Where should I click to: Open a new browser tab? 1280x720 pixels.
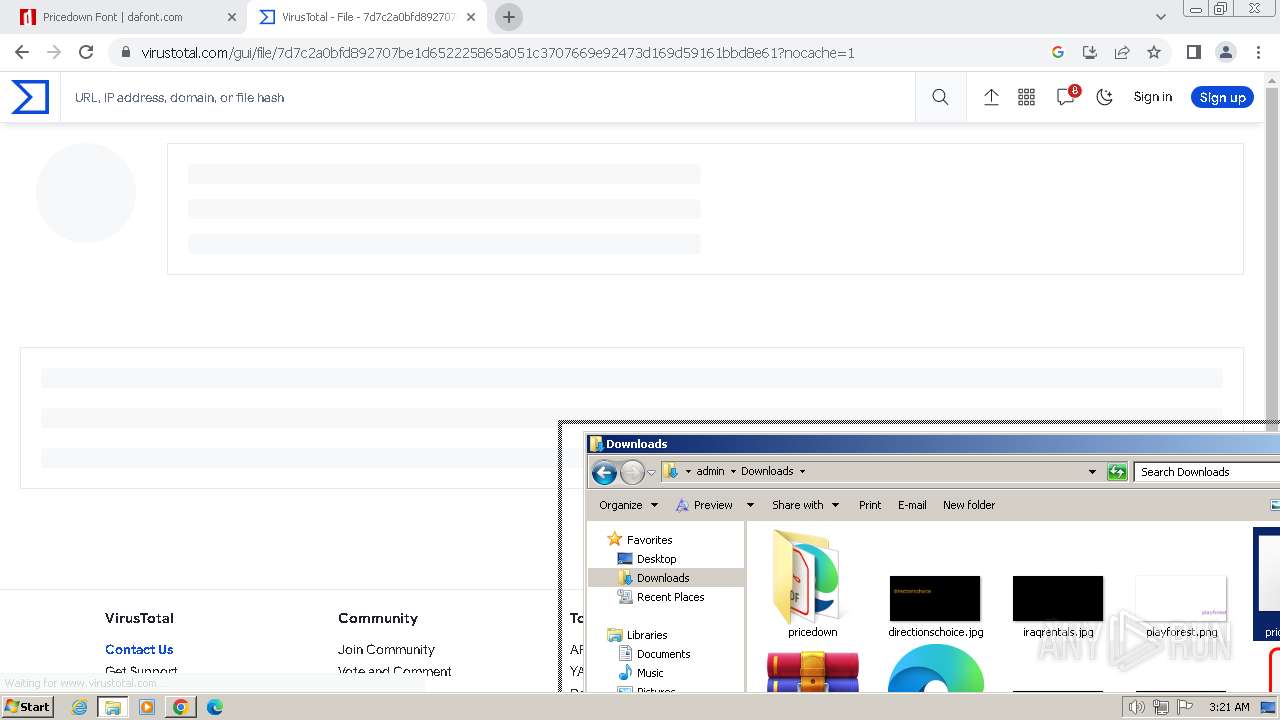coord(509,17)
